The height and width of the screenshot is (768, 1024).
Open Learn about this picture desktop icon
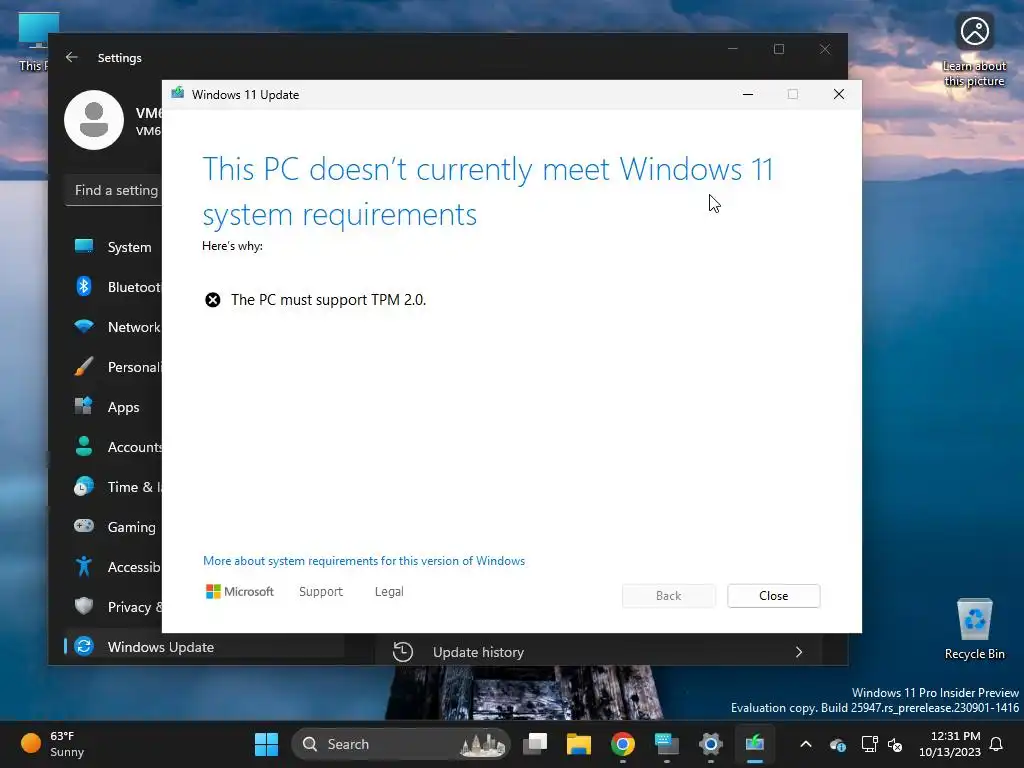974,50
